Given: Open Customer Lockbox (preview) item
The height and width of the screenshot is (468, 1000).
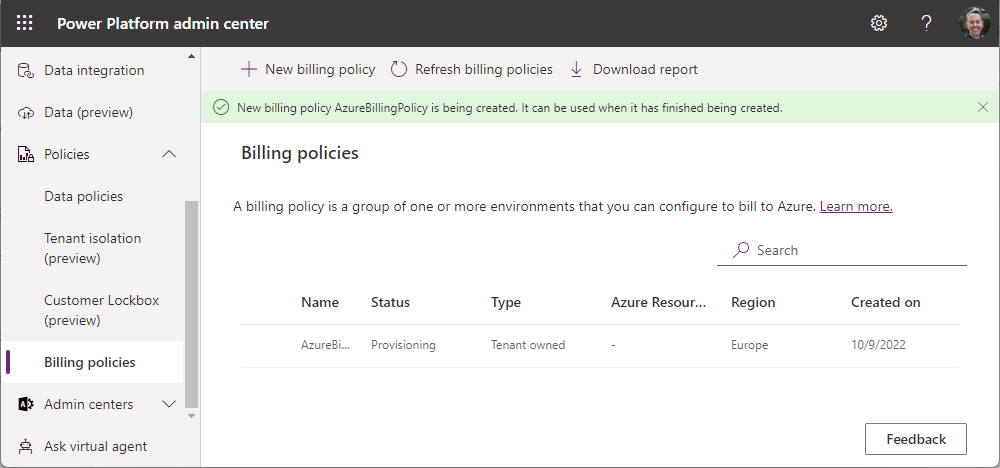Looking at the screenshot, I should pyautogui.click(x=101, y=310).
